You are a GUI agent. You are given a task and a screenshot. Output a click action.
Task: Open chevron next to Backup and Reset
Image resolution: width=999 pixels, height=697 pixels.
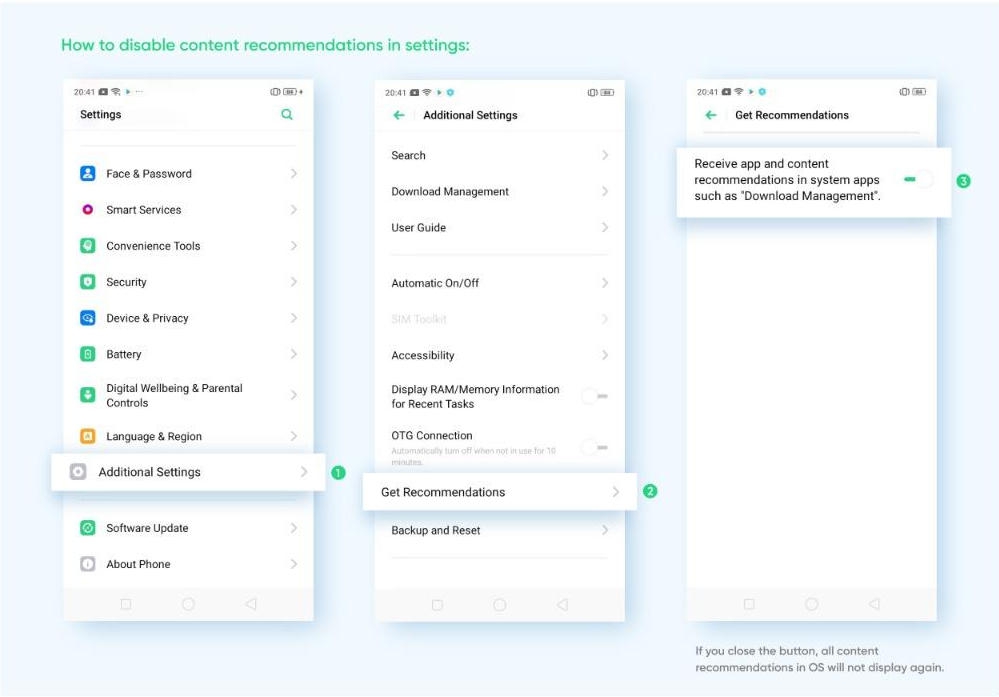[605, 530]
